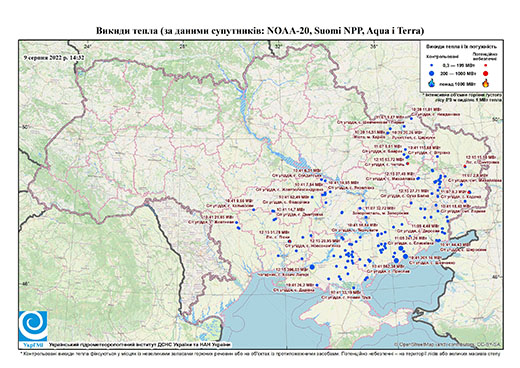Screen dimensions: 520x368
Task: Click the footnote text below the map
Action: (260, 353)
